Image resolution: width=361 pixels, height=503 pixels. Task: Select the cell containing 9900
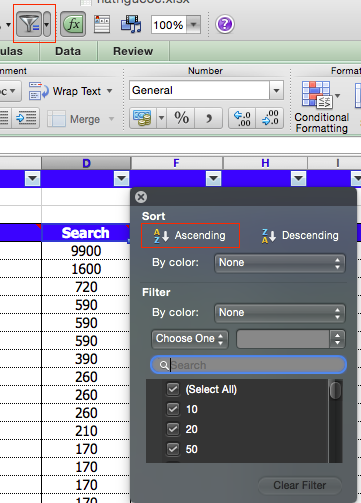click(x=86, y=251)
